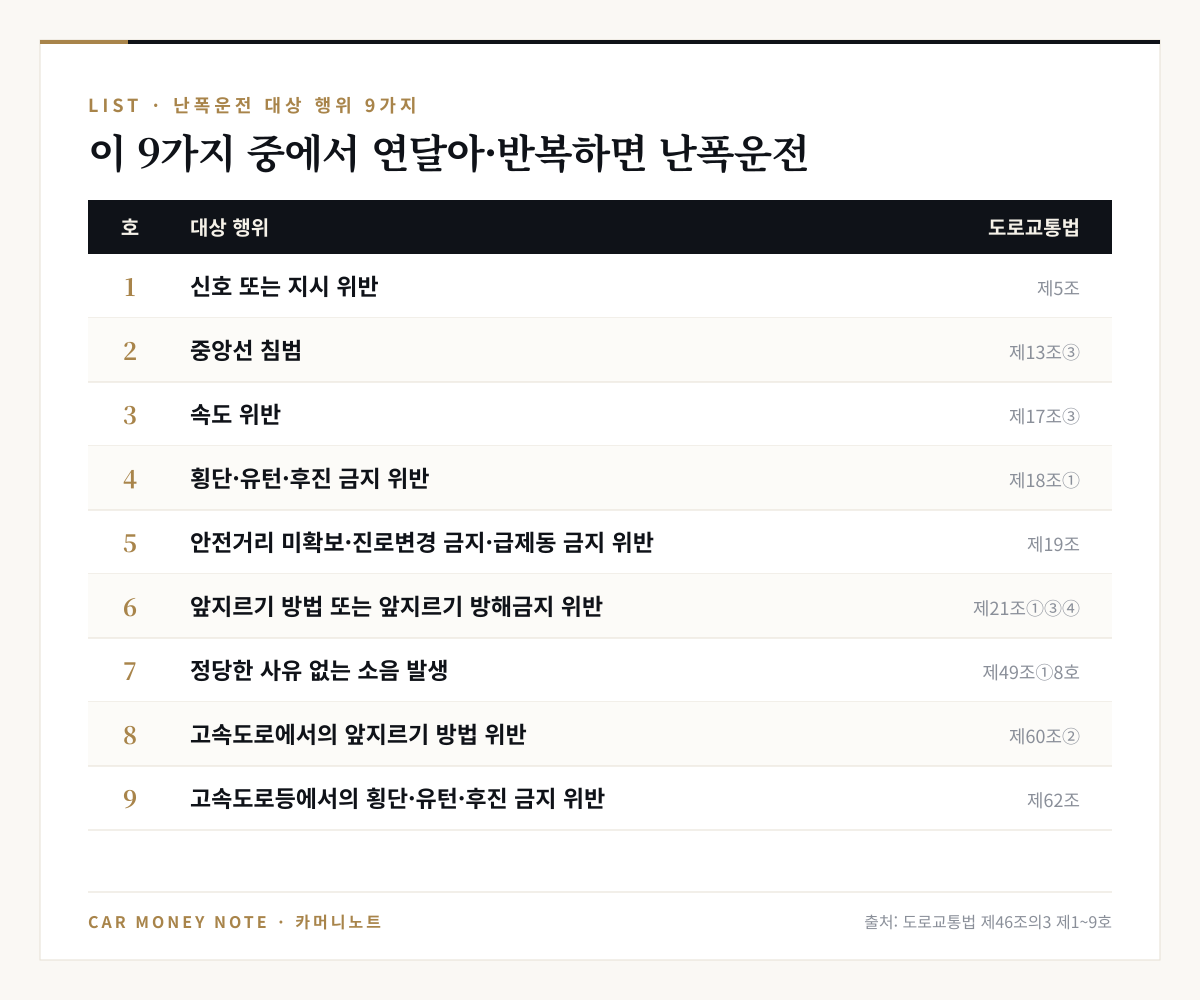Click the headline '이 9가지 중에서 연달아·반복하면 난폭운전'
This screenshot has height=1000, width=1200.
tap(448, 154)
